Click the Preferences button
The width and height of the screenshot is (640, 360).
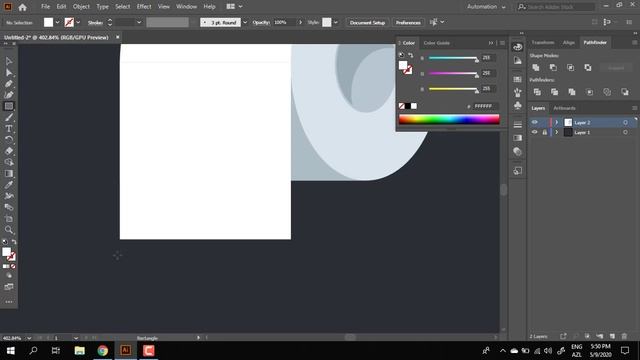pos(408,22)
